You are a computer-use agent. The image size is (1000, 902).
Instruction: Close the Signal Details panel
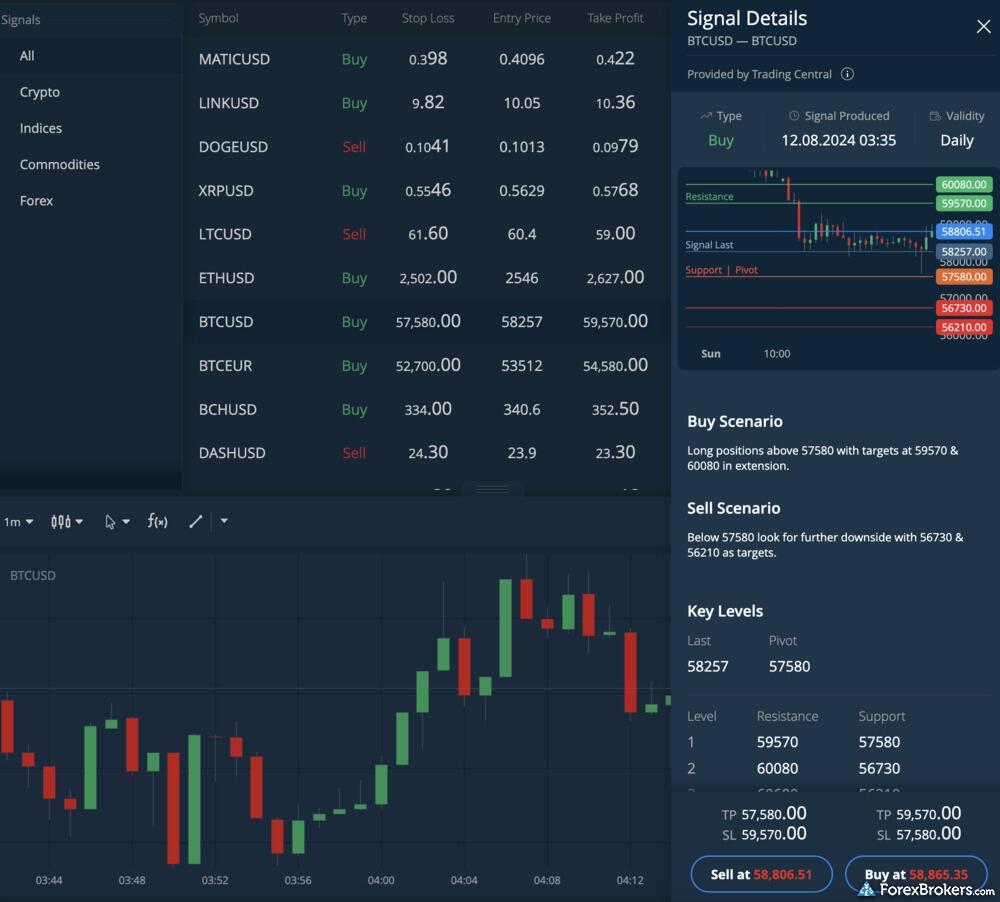(x=983, y=27)
